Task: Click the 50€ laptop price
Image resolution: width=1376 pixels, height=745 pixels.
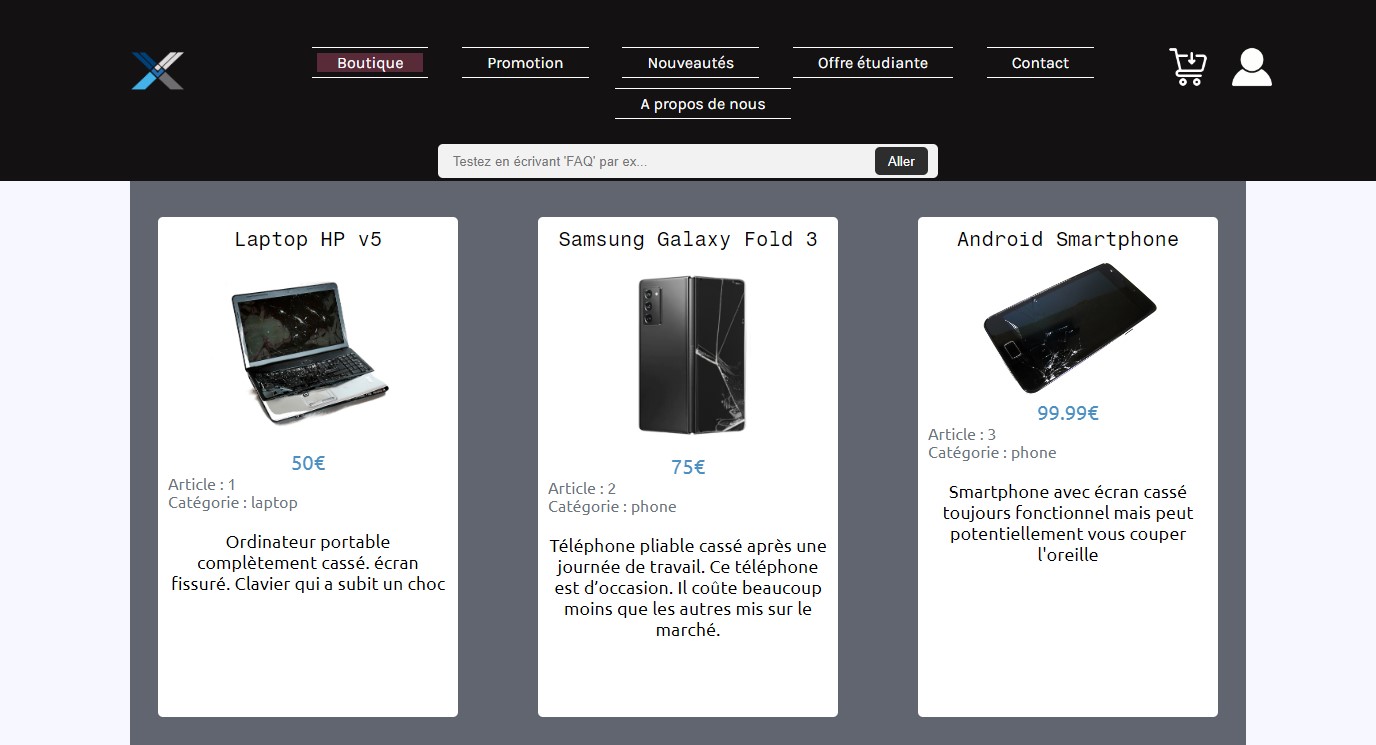Action: point(308,463)
